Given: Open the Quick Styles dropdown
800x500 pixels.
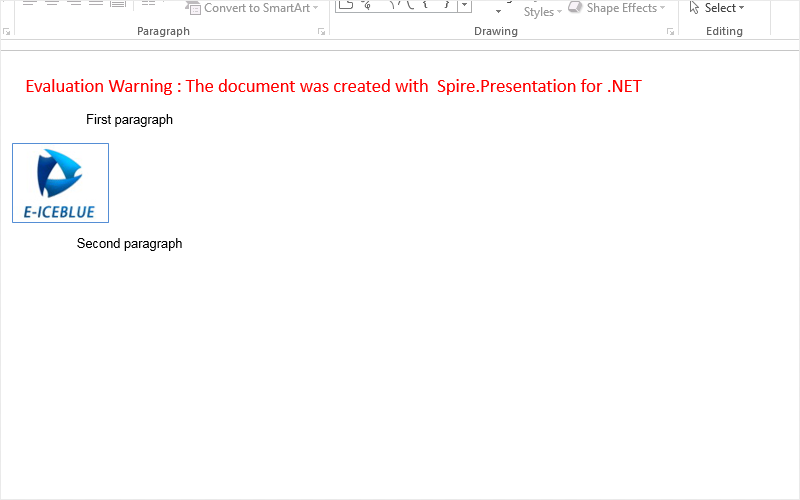Looking at the screenshot, I should click(542, 11).
